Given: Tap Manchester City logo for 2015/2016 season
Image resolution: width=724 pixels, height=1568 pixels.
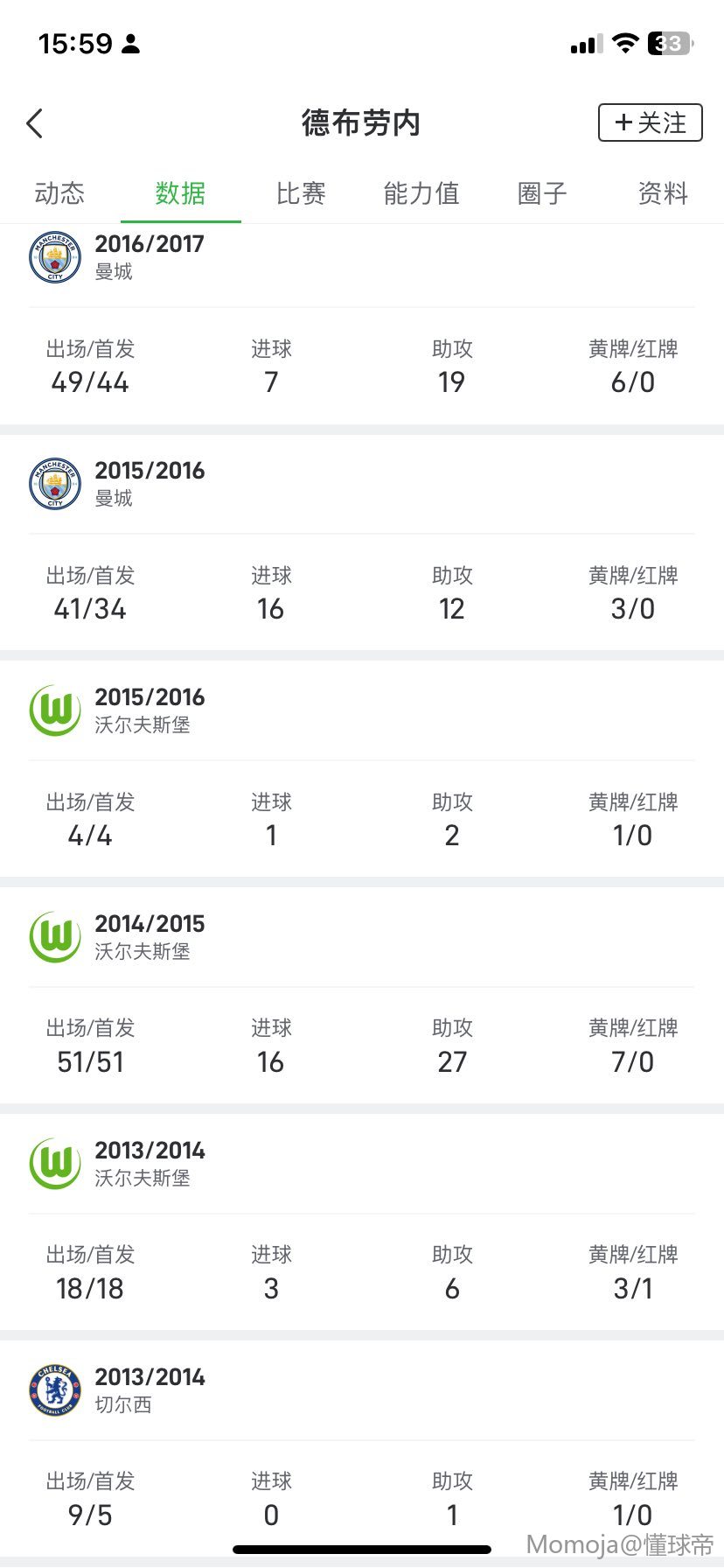Looking at the screenshot, I should (55, 484).
